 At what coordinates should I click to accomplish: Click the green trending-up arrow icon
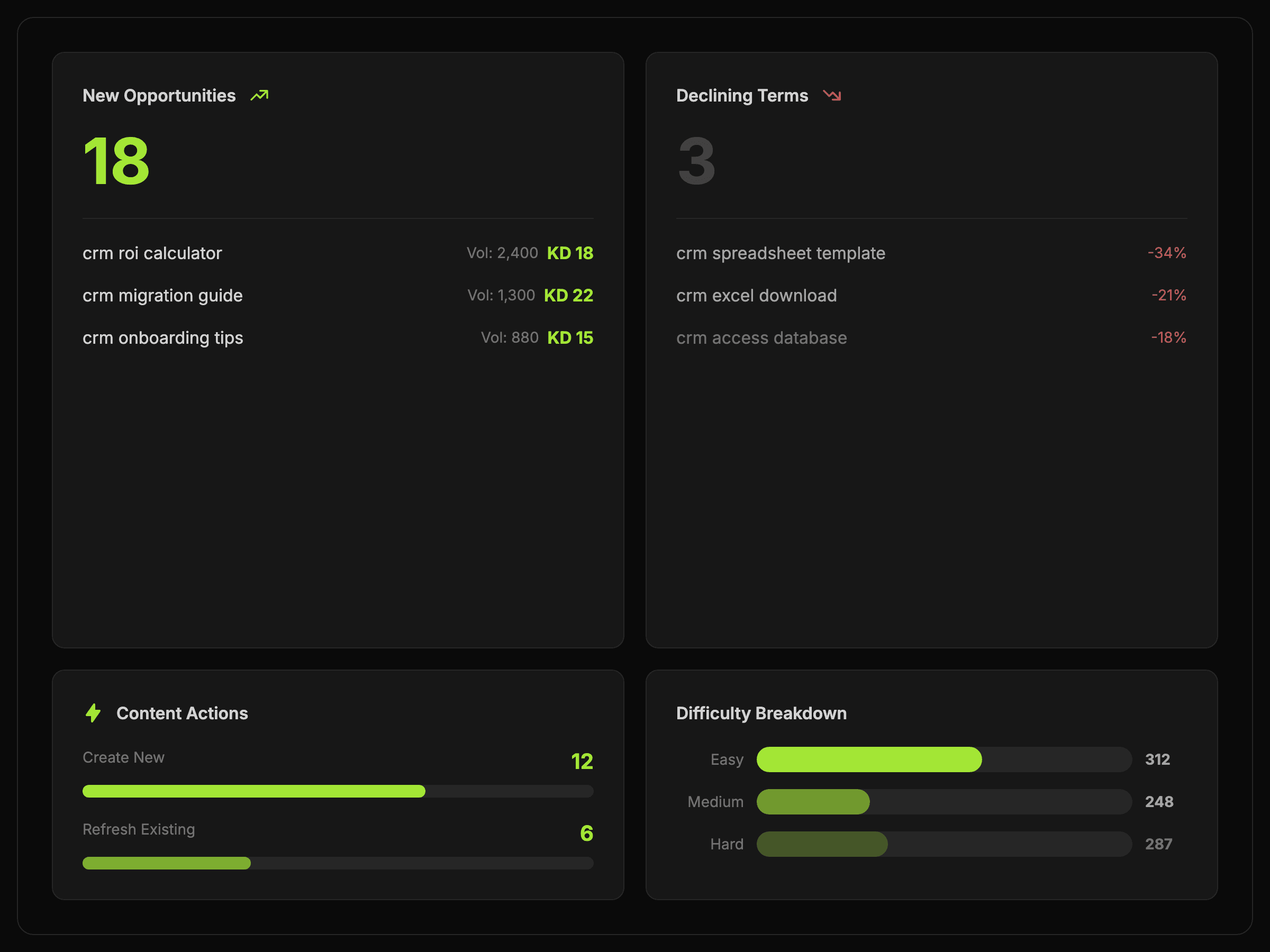point(259,95)
